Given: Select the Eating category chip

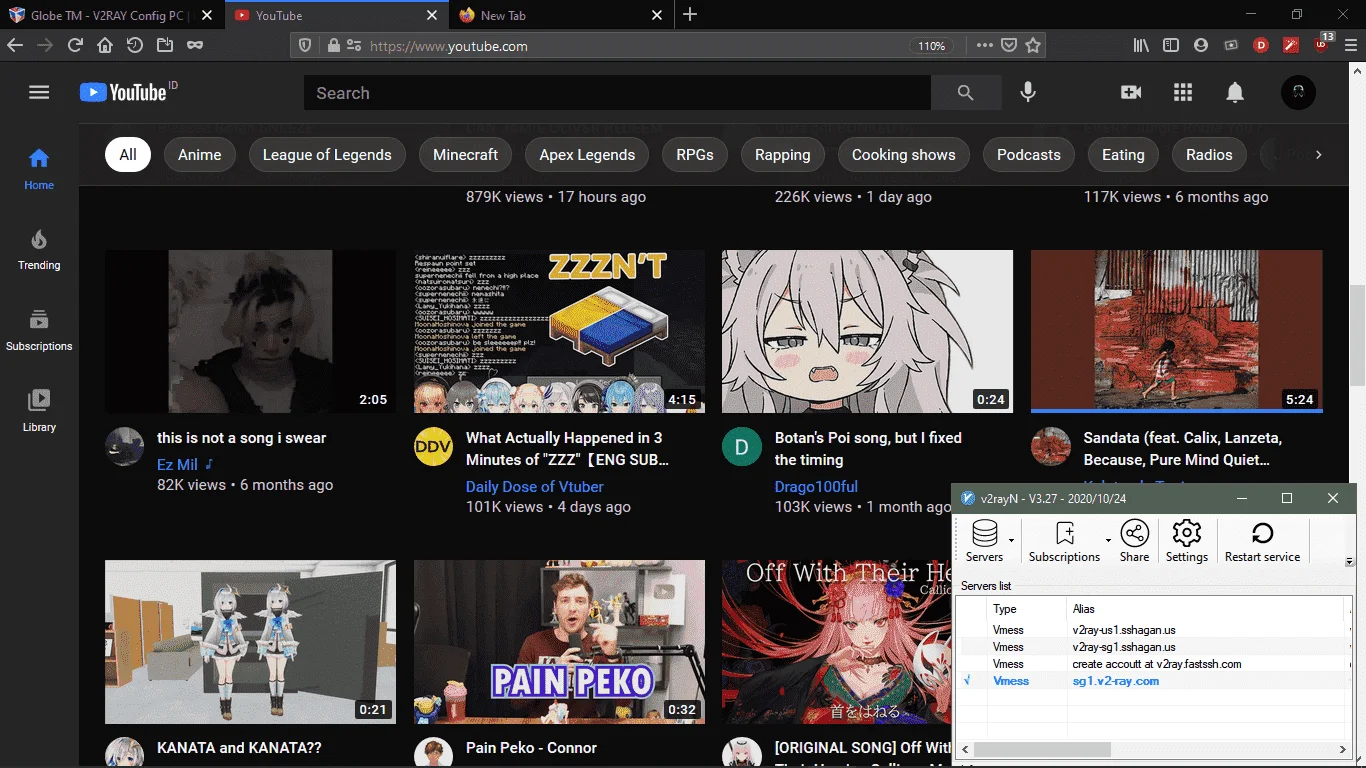Looking at the screenshot, I should (1123, 155).
